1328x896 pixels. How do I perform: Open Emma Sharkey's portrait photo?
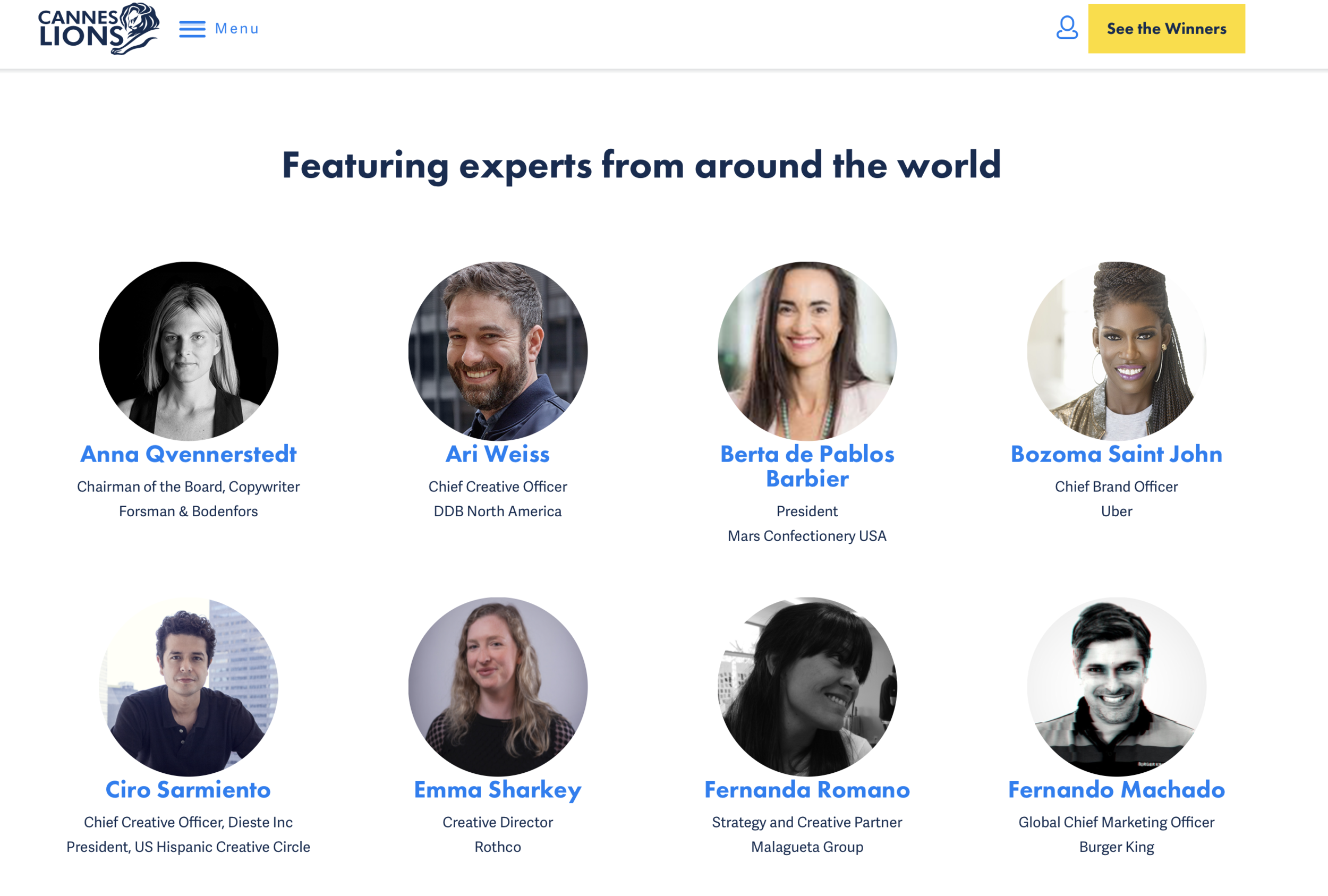(x=498, y=687)
